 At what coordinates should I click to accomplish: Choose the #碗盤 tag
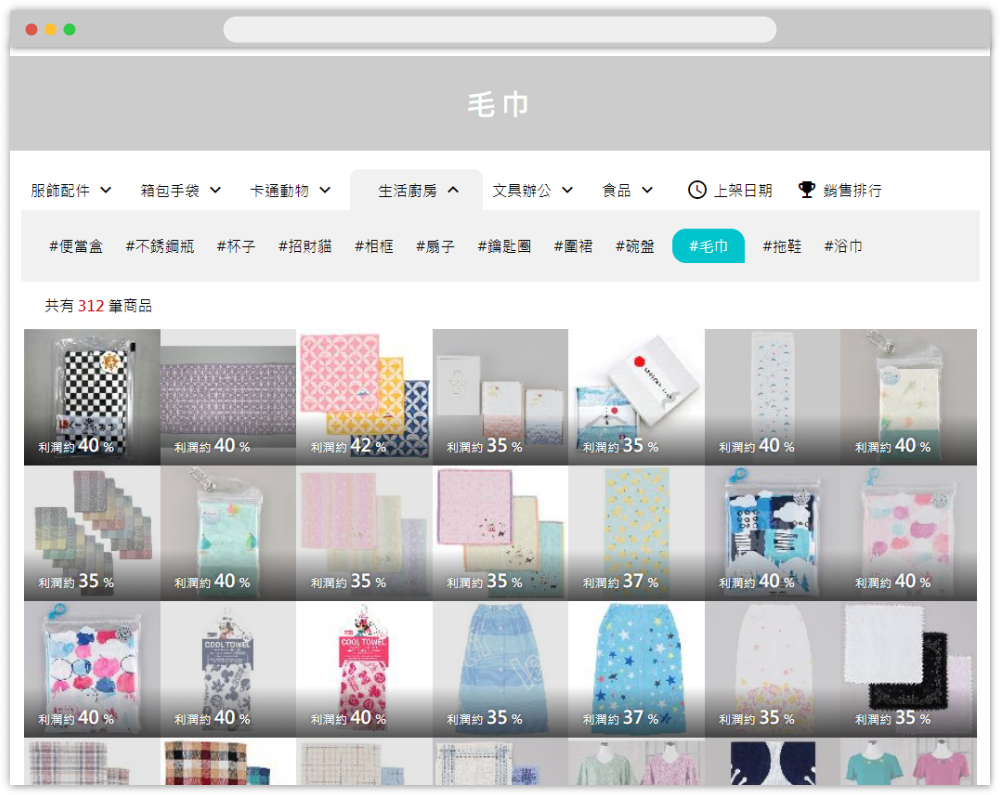(x=635, y=246)
